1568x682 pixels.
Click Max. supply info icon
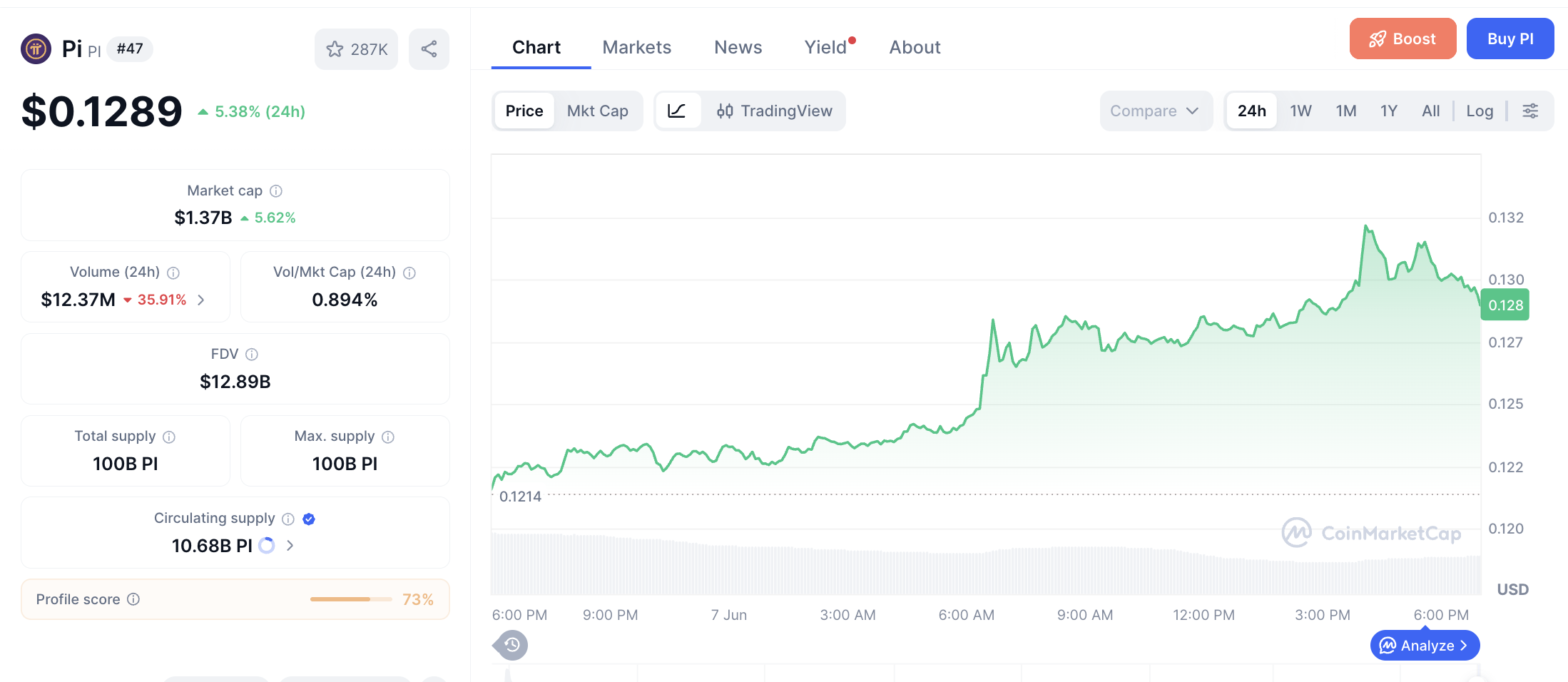[388, 437]
